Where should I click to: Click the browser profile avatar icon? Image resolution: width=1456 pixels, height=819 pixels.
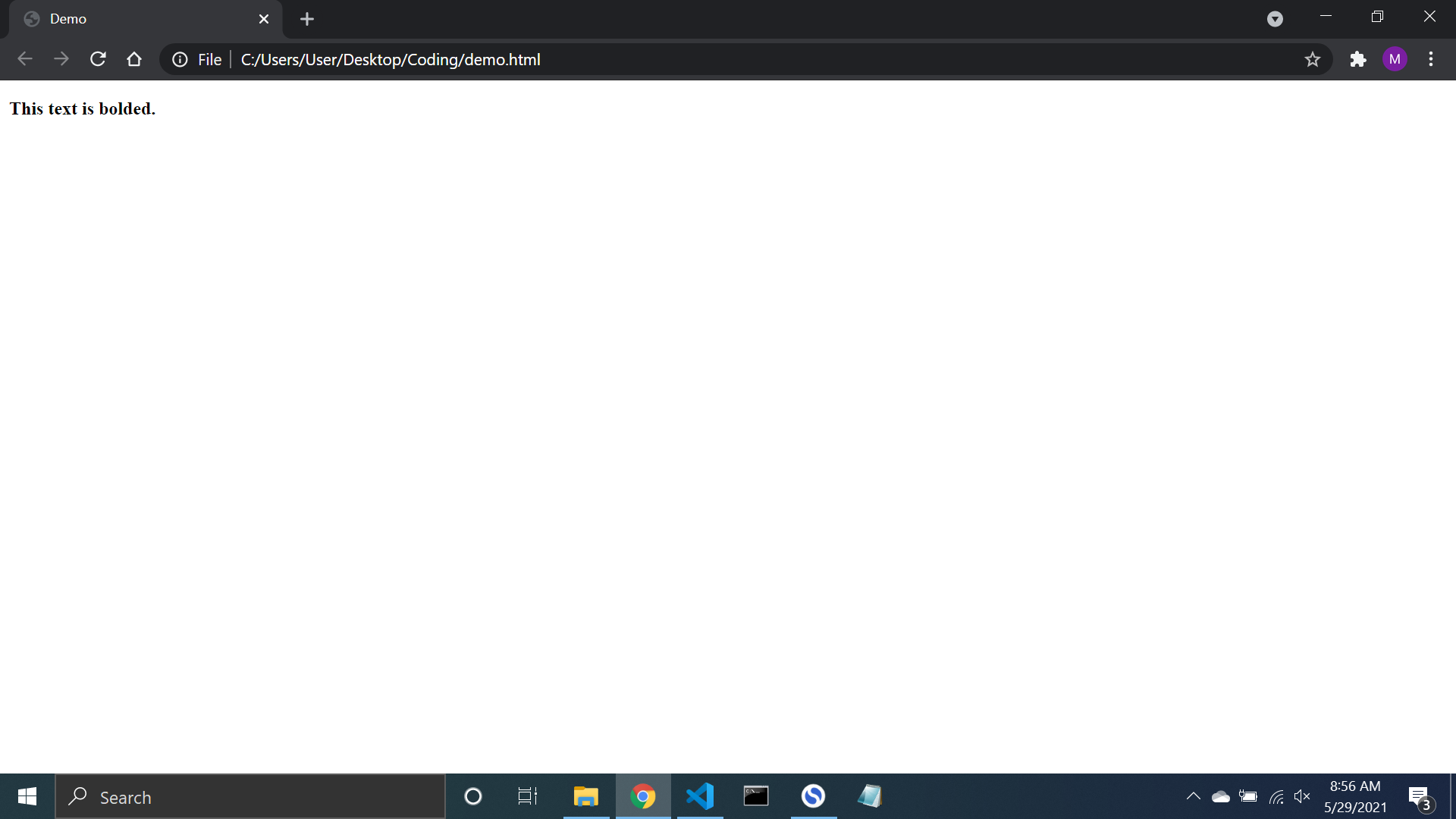[x=1397, y=59]
